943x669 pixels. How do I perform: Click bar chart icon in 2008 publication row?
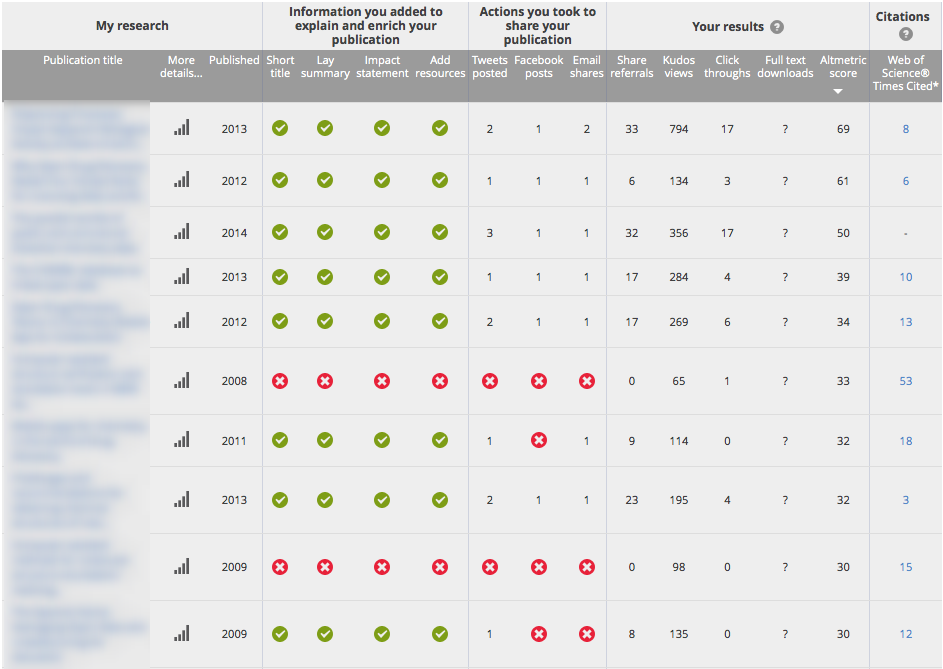click(x=181, y=380)
